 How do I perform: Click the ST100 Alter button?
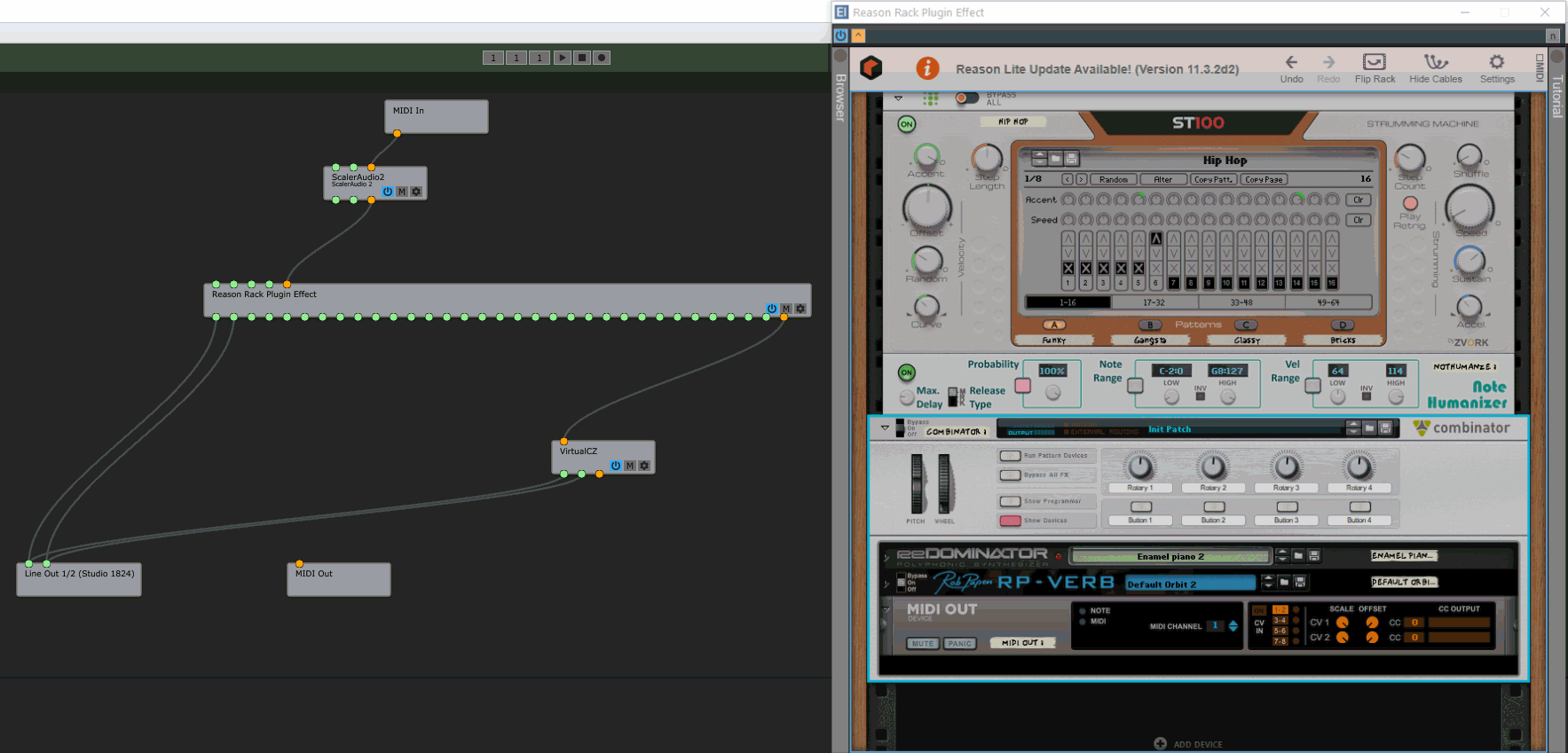click(x=1162, y=179)
